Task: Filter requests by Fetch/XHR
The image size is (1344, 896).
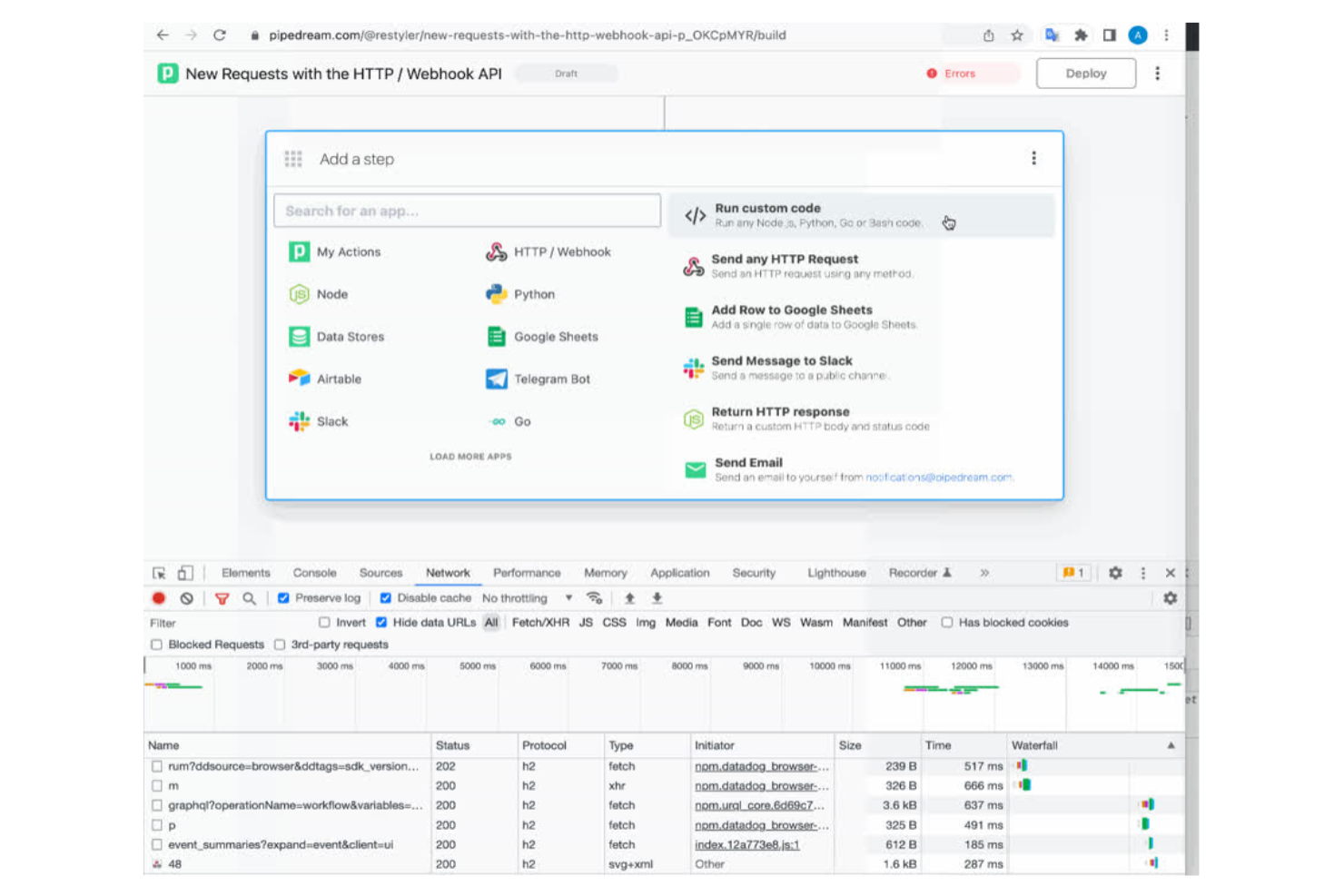Action: tap(540, 623)
